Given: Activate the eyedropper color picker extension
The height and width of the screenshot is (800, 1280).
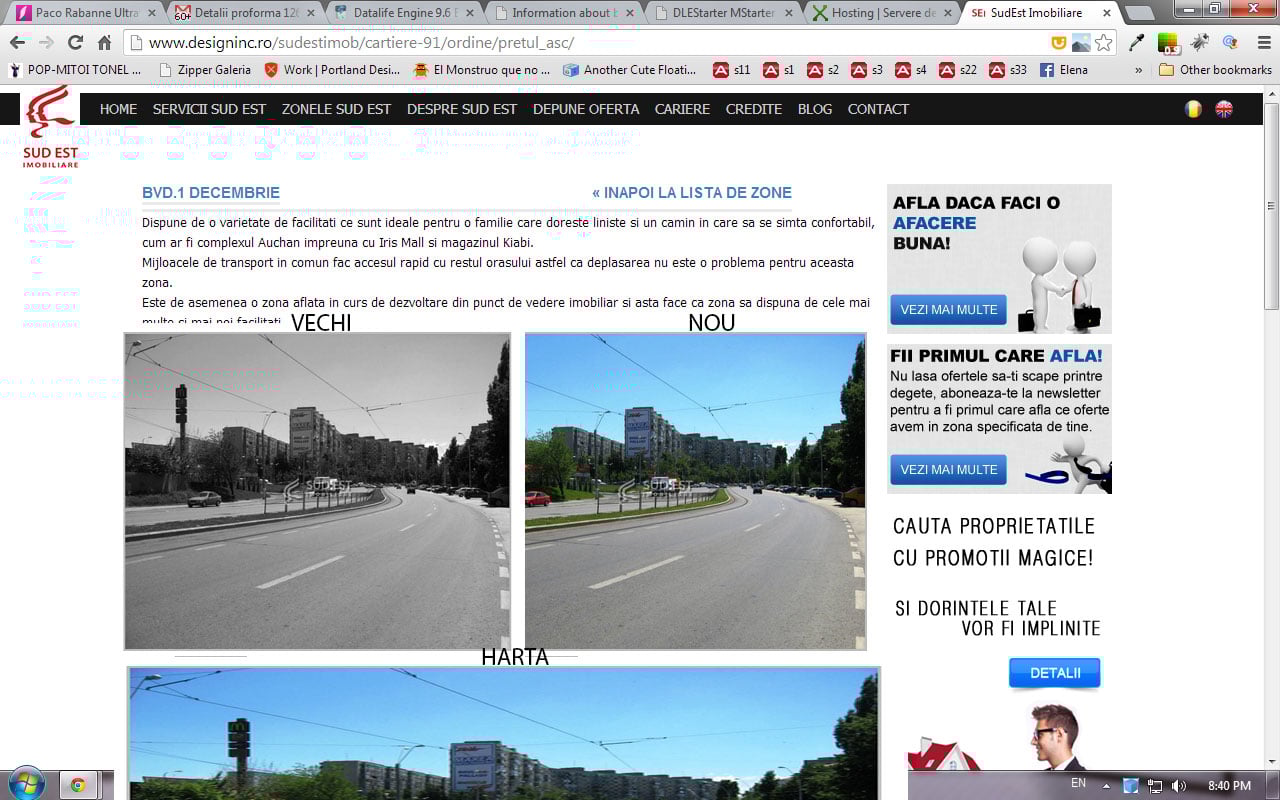Looking at the screenshot, I should [x=1136, y=43].
